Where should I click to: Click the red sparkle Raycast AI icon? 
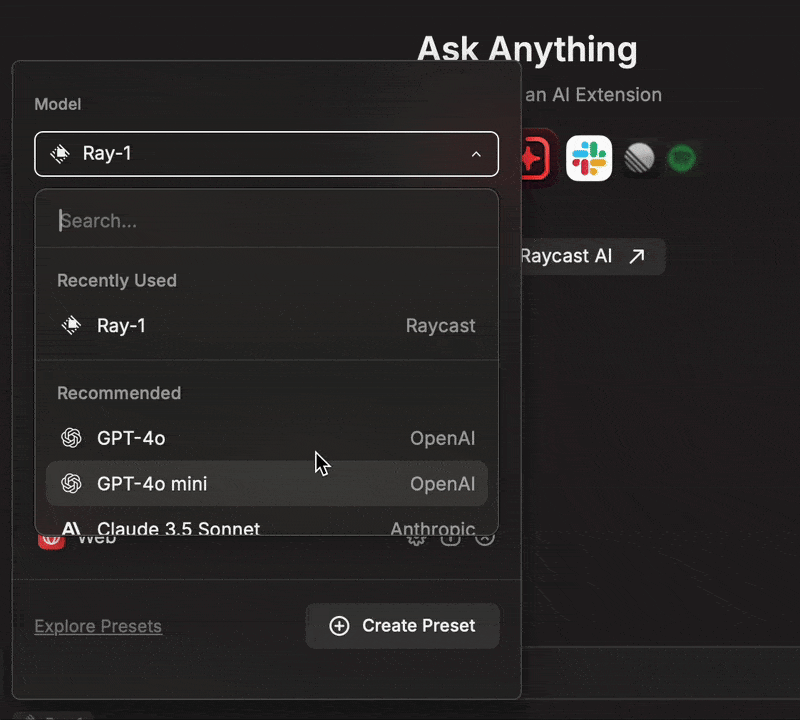[x=536, y=158]
